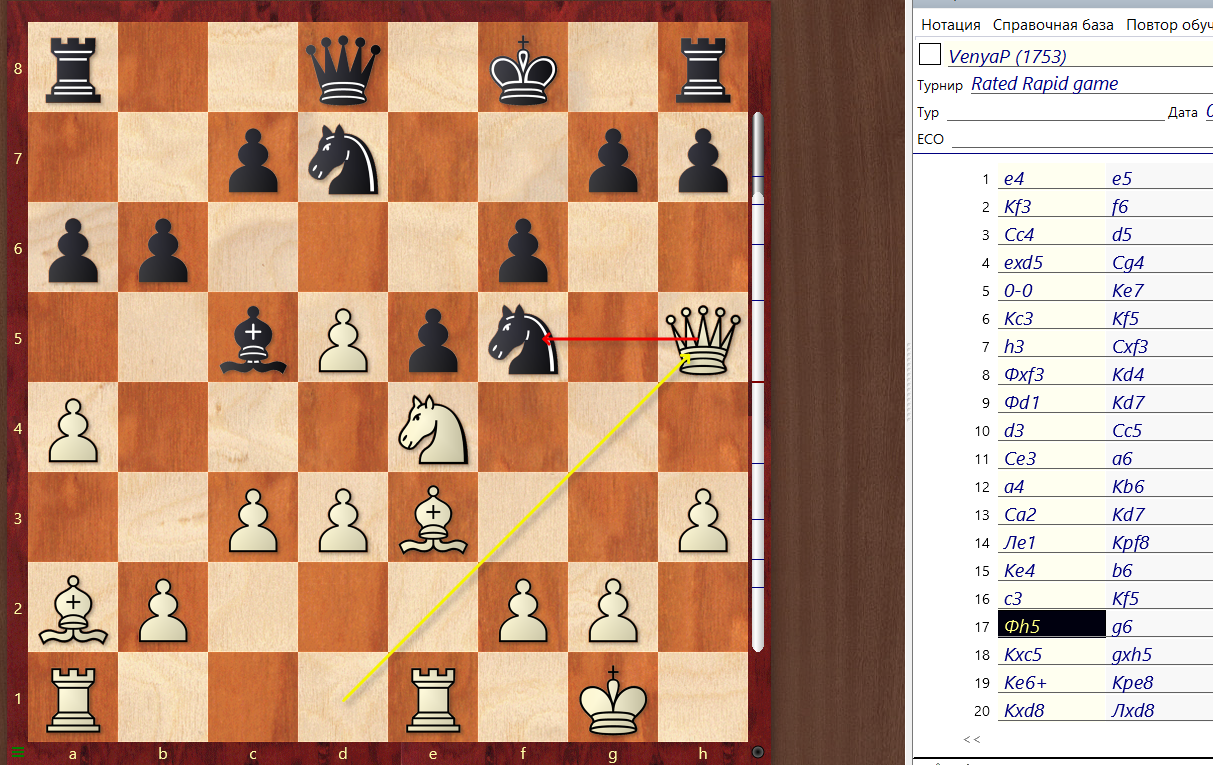Click the round button at board's bottom-right corner
Screen dimensions: 1213x765
pyautogui.click(x=757, y=752)
